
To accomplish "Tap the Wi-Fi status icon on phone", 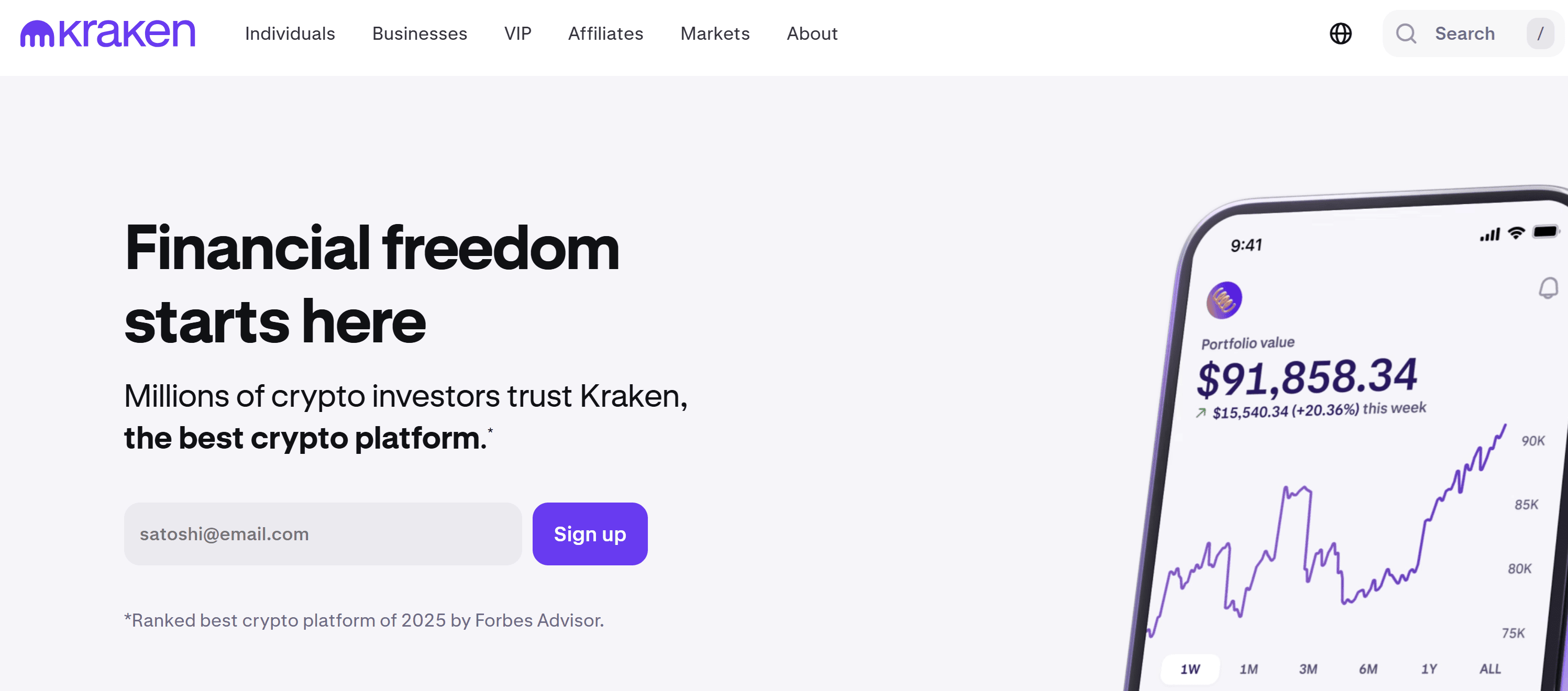I will 1516,233.
